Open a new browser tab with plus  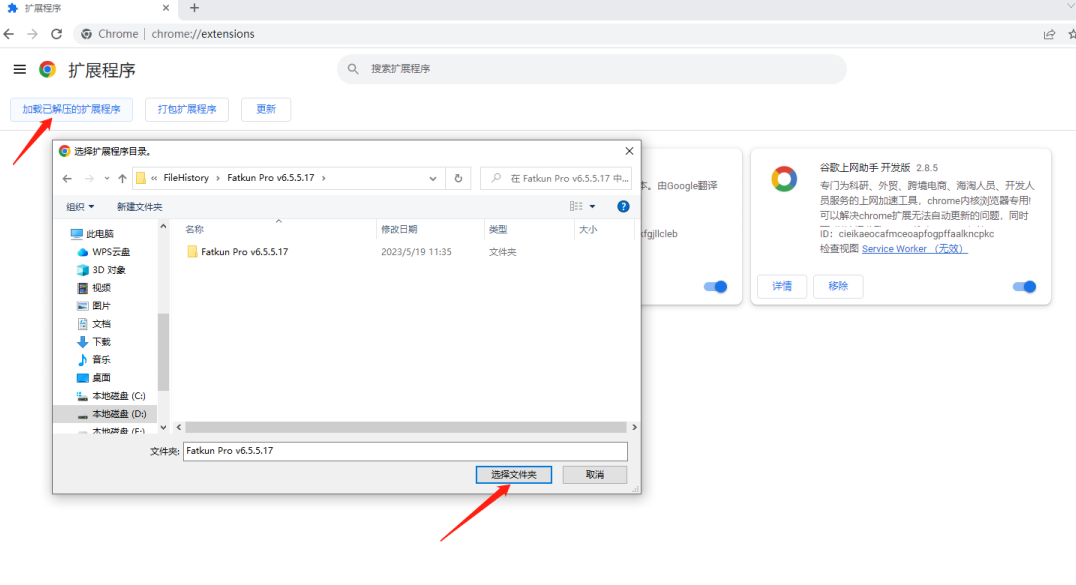coord(194,8)
